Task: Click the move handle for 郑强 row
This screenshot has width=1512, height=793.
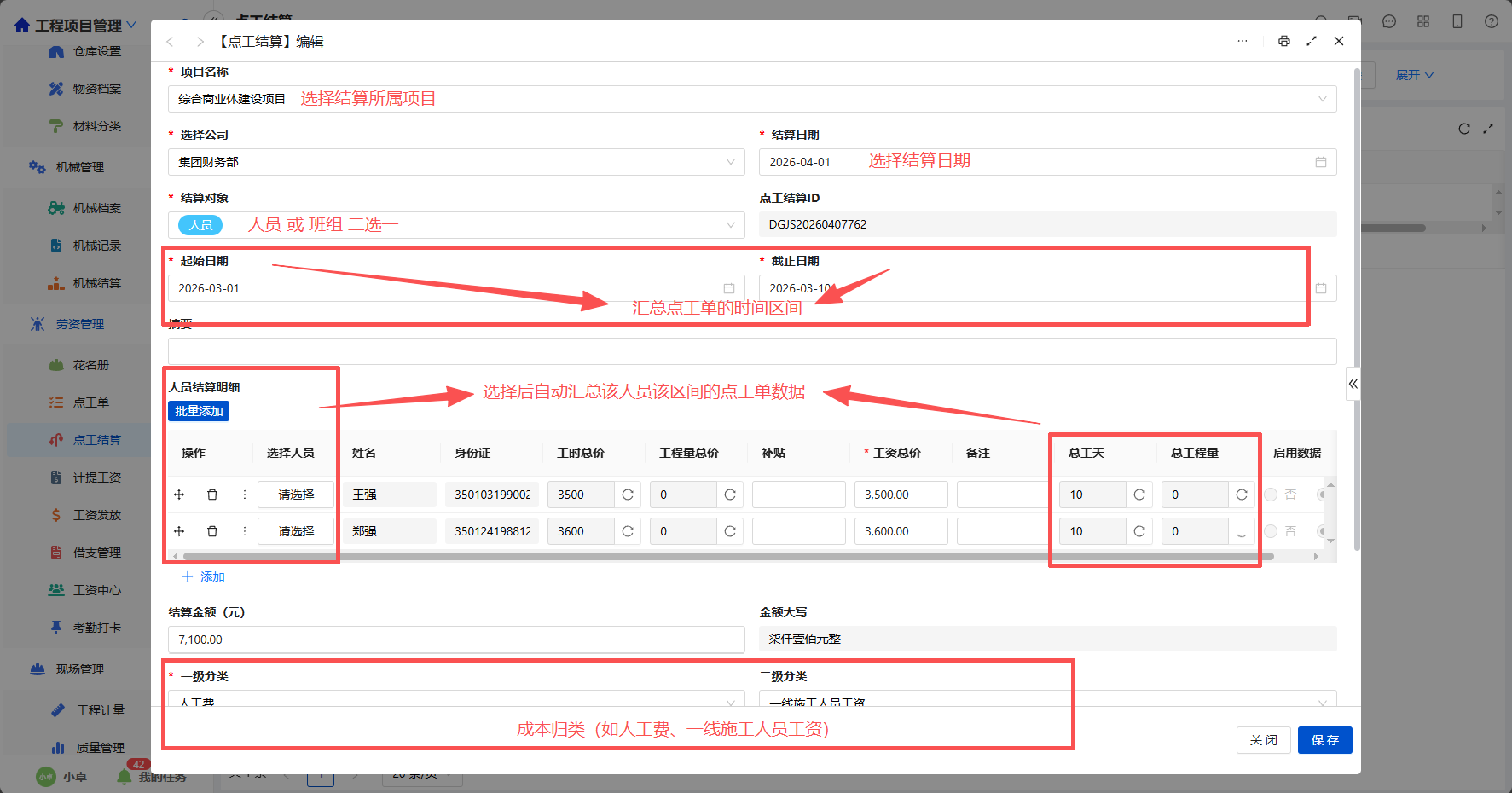Action: 179,531
